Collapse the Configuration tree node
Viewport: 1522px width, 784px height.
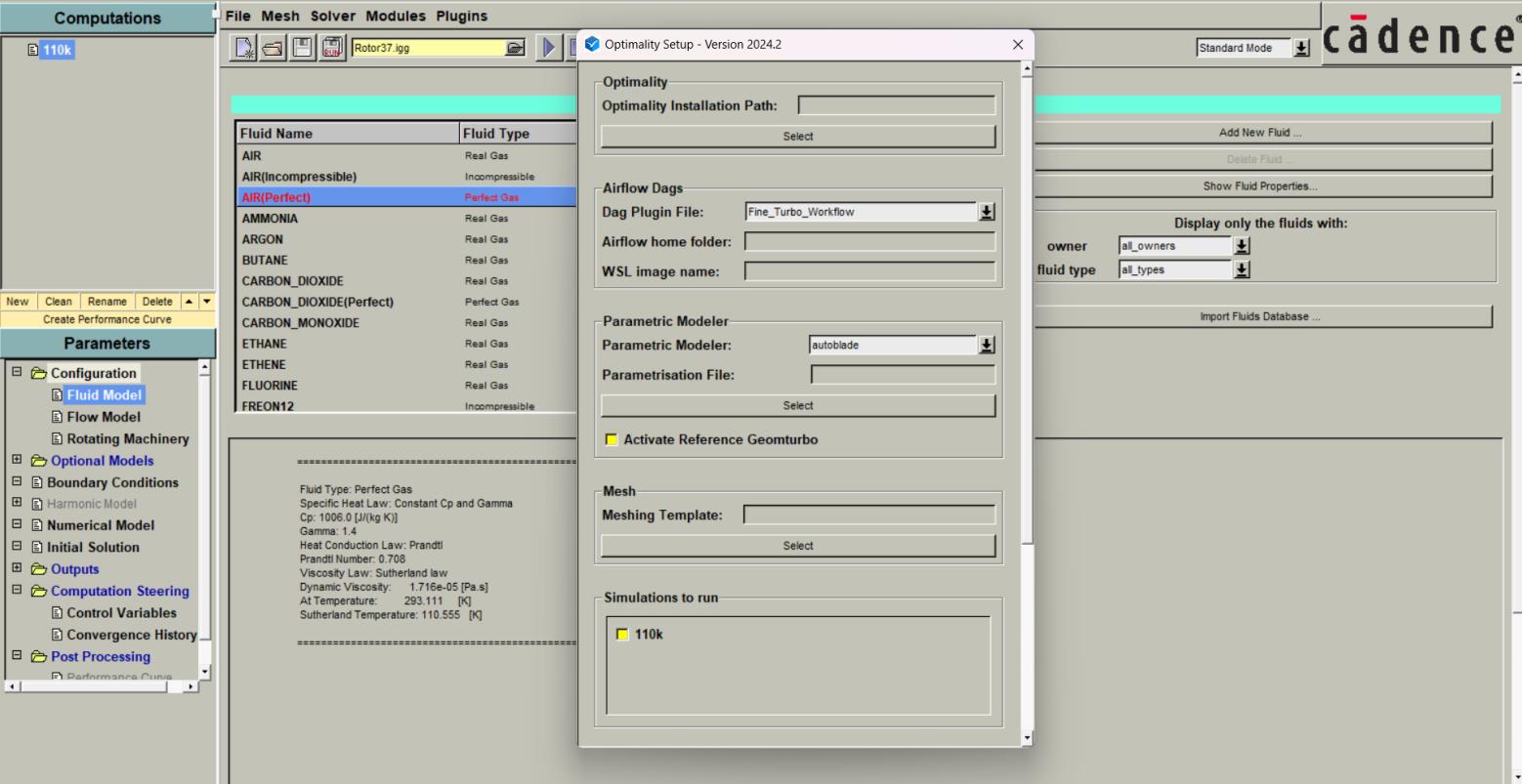[x=17, y=372]
